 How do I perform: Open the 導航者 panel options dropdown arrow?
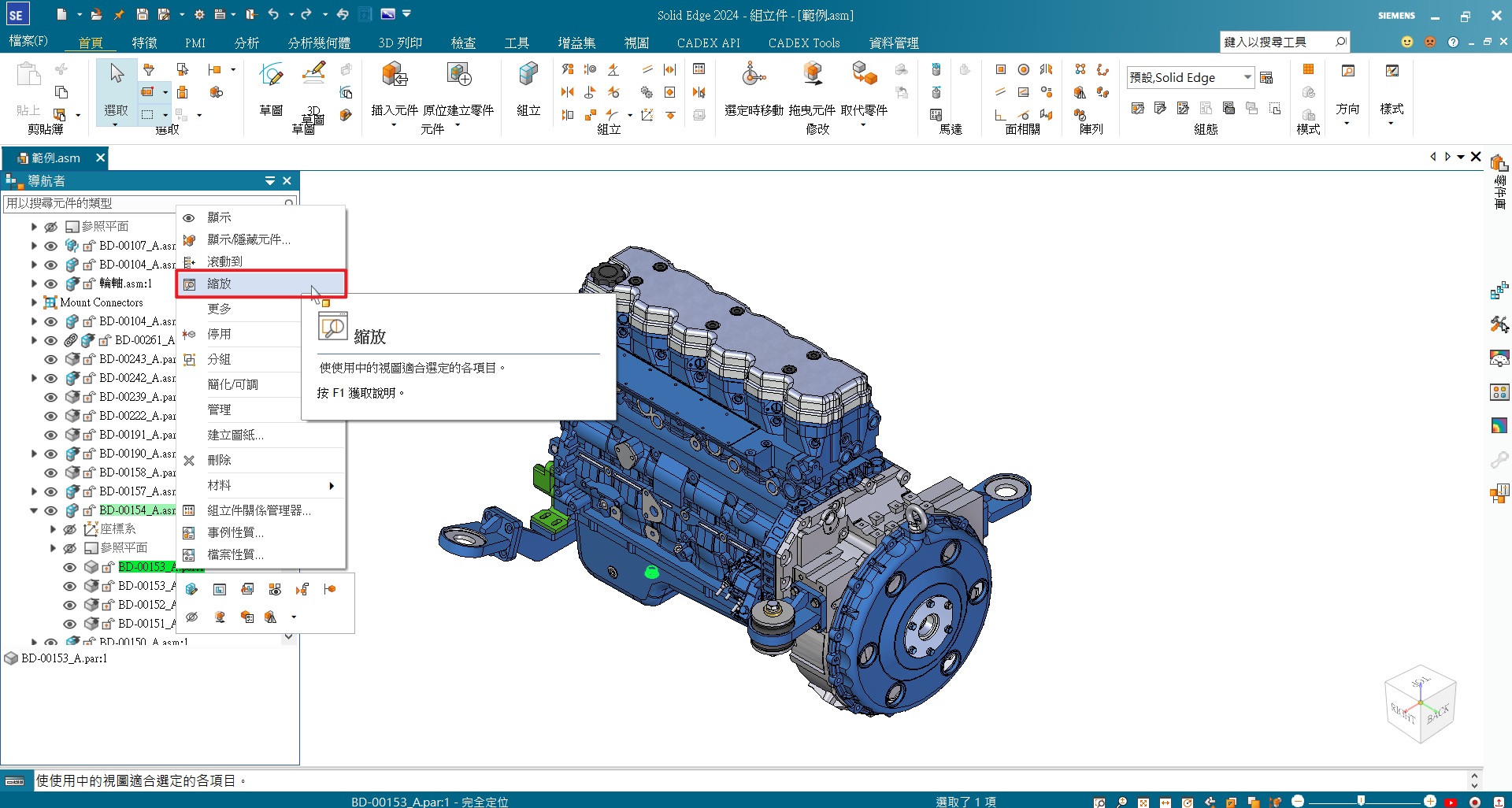click(x=270, y=180)
